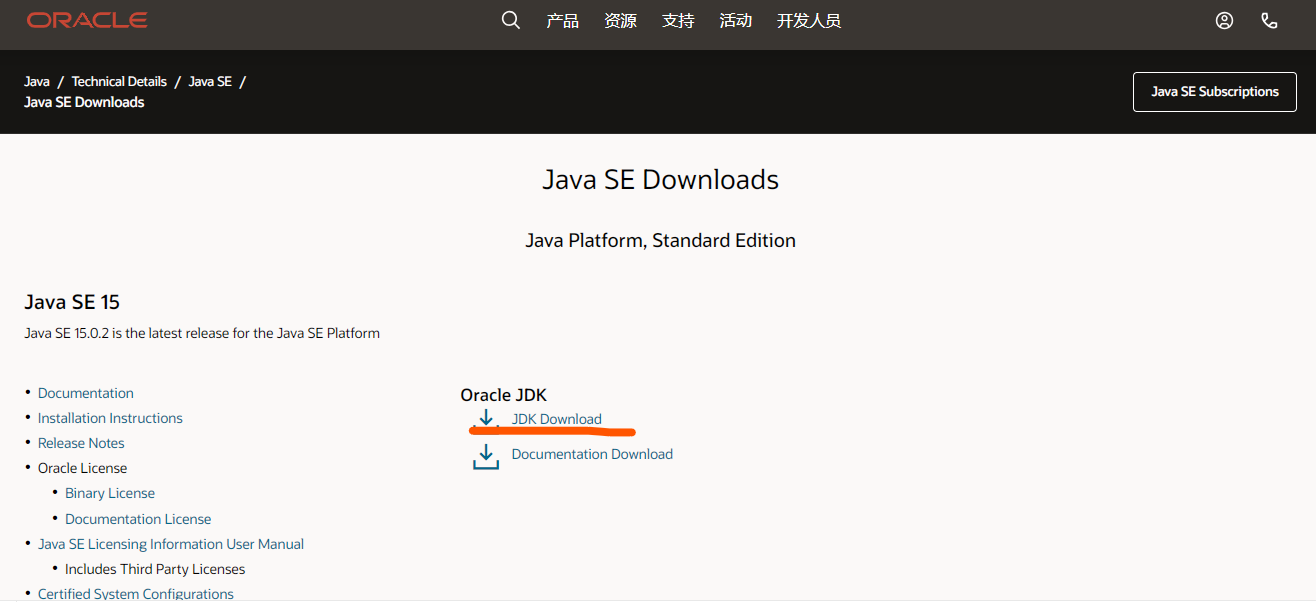
Task: Open the Installation Instructions link
Action: click(110, 417)
